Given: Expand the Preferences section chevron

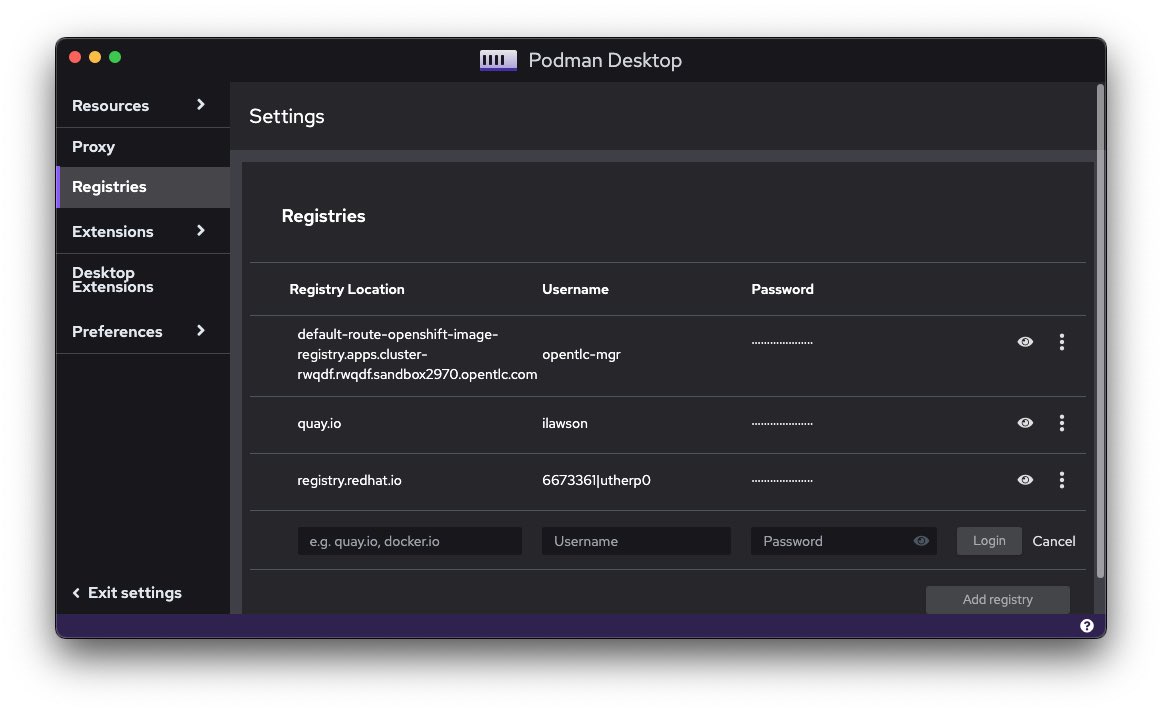Looking at the screenshot, I should pos(201,331).
